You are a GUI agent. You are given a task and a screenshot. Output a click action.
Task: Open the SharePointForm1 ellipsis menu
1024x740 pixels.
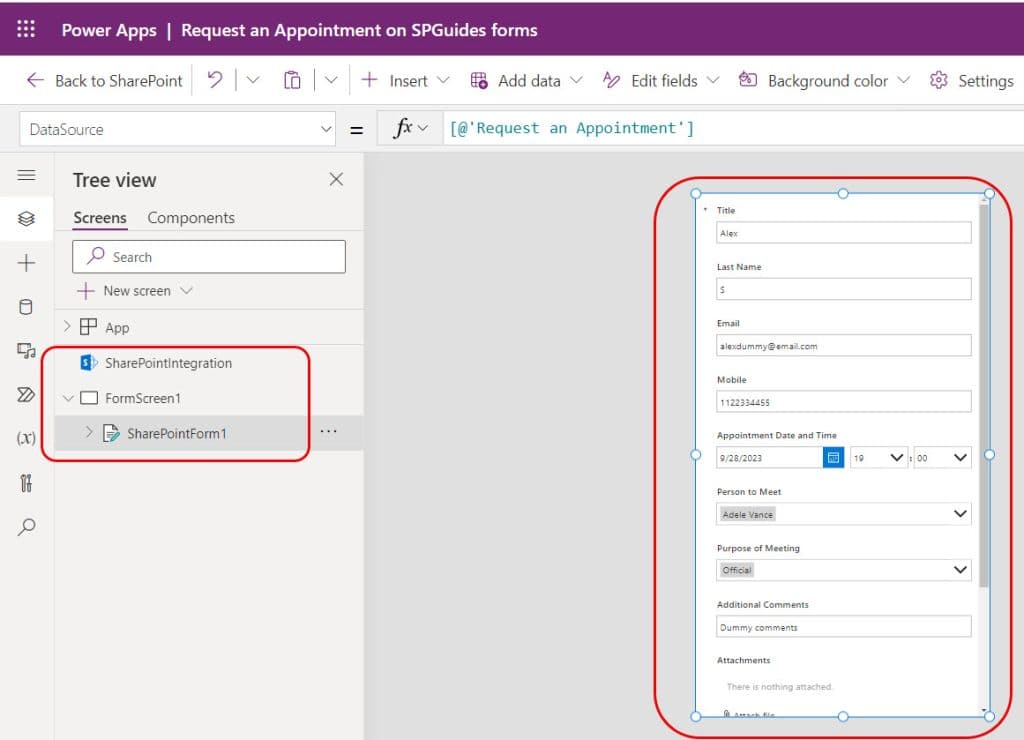328,431
